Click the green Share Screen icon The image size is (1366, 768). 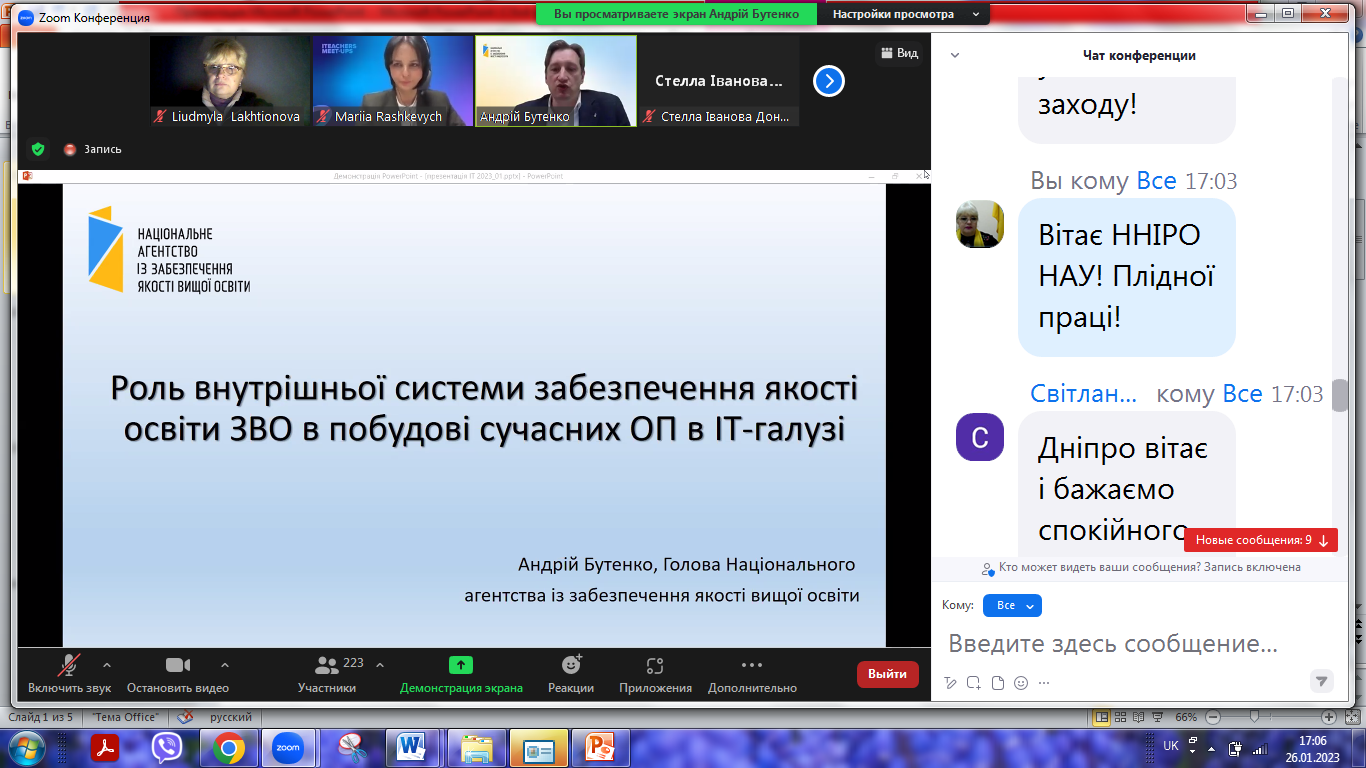click(x=461, y=666)
